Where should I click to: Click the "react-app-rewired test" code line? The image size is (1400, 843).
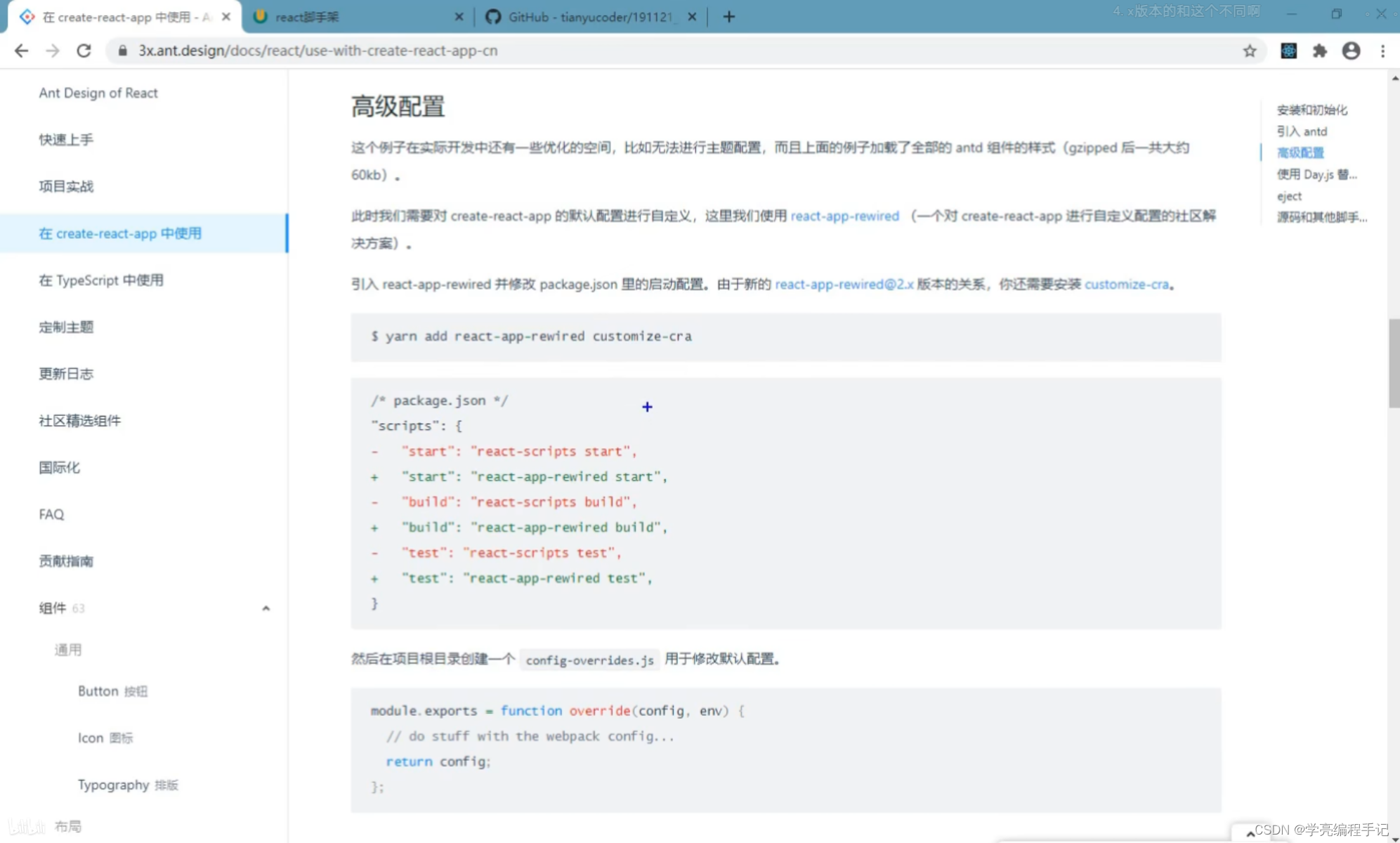pos(511,578)
